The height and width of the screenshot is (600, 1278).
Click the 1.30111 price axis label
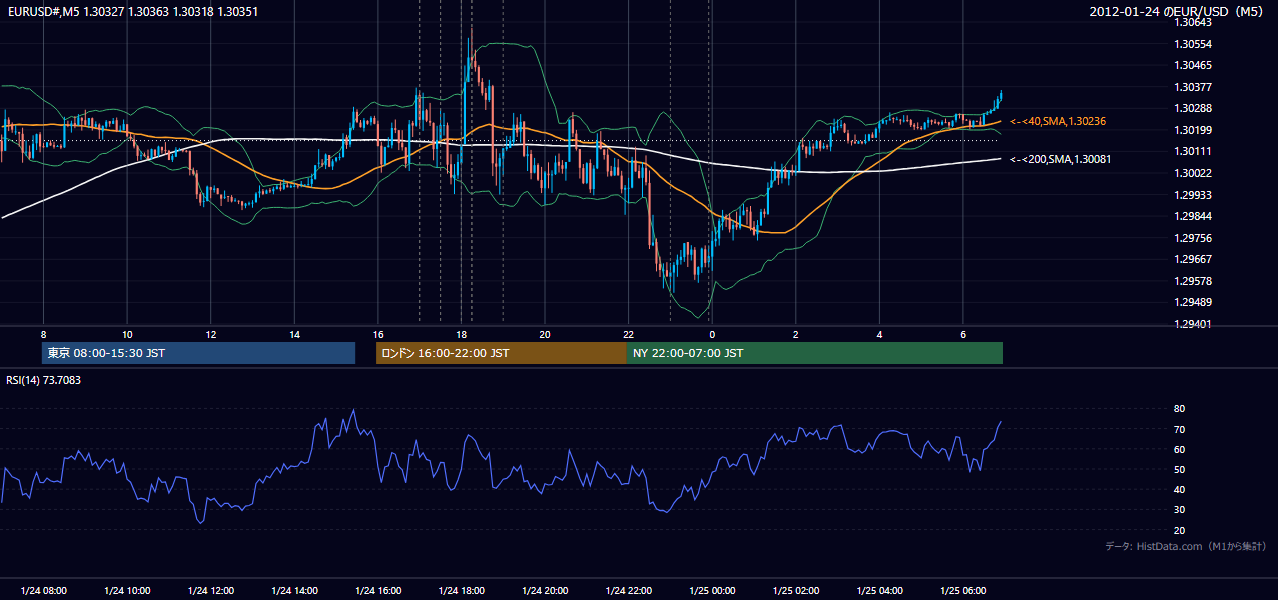pos(1193,151)
